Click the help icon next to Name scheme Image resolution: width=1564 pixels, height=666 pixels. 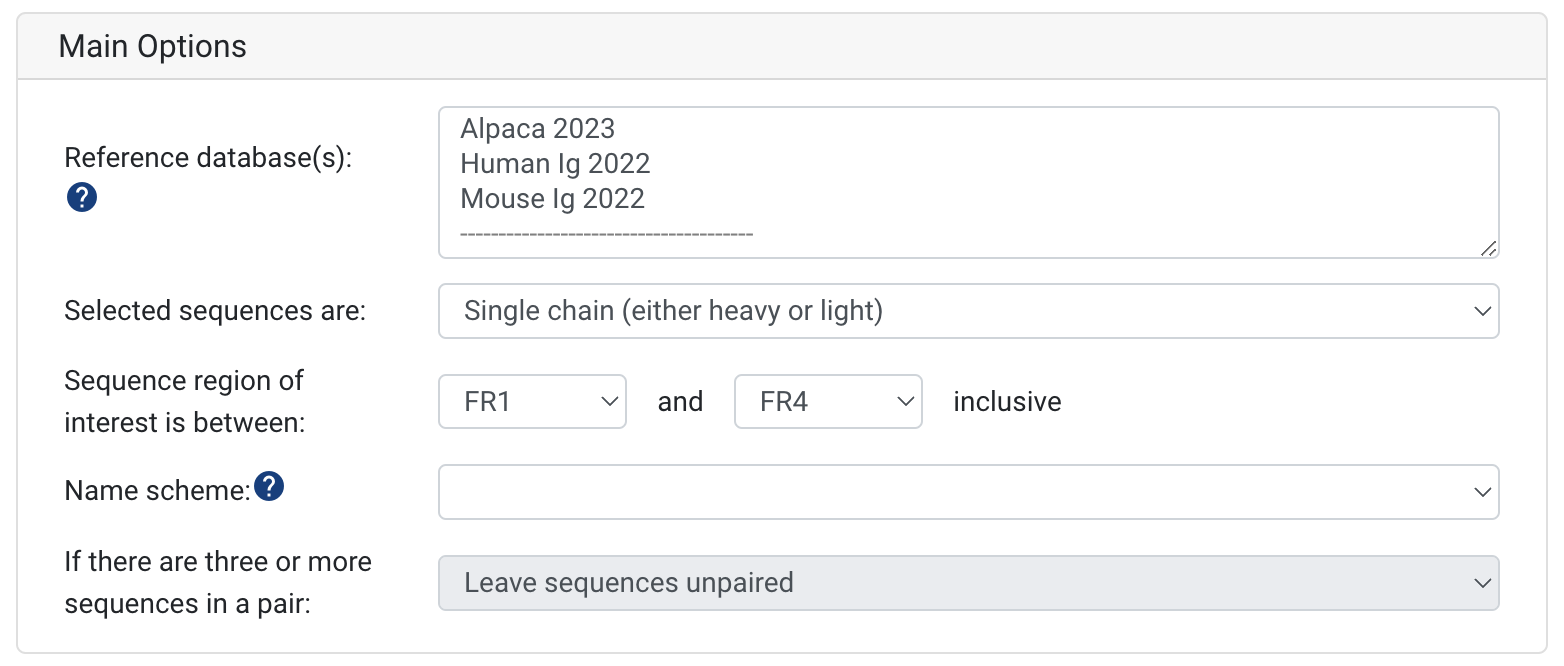click(267, 486)
